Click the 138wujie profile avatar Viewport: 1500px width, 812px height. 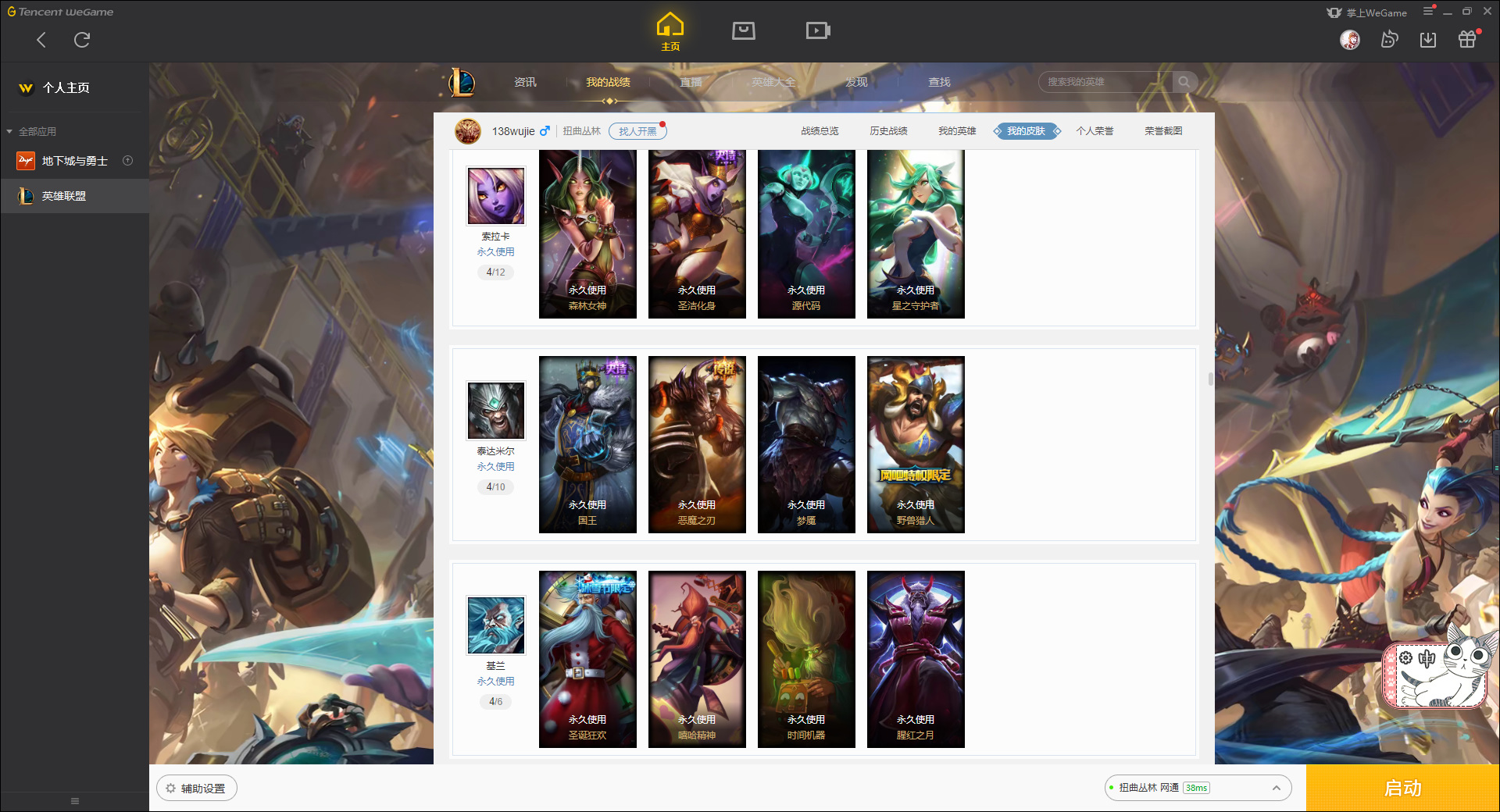point(468,131)
